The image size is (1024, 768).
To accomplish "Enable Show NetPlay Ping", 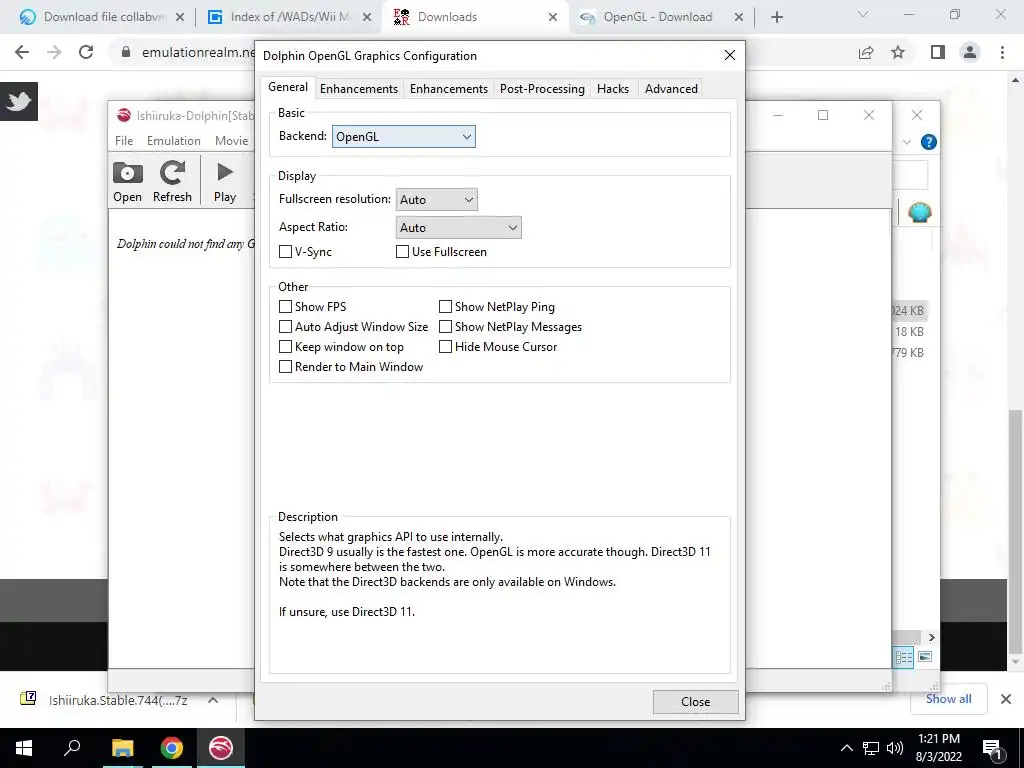I will click(x=445, y=306).
